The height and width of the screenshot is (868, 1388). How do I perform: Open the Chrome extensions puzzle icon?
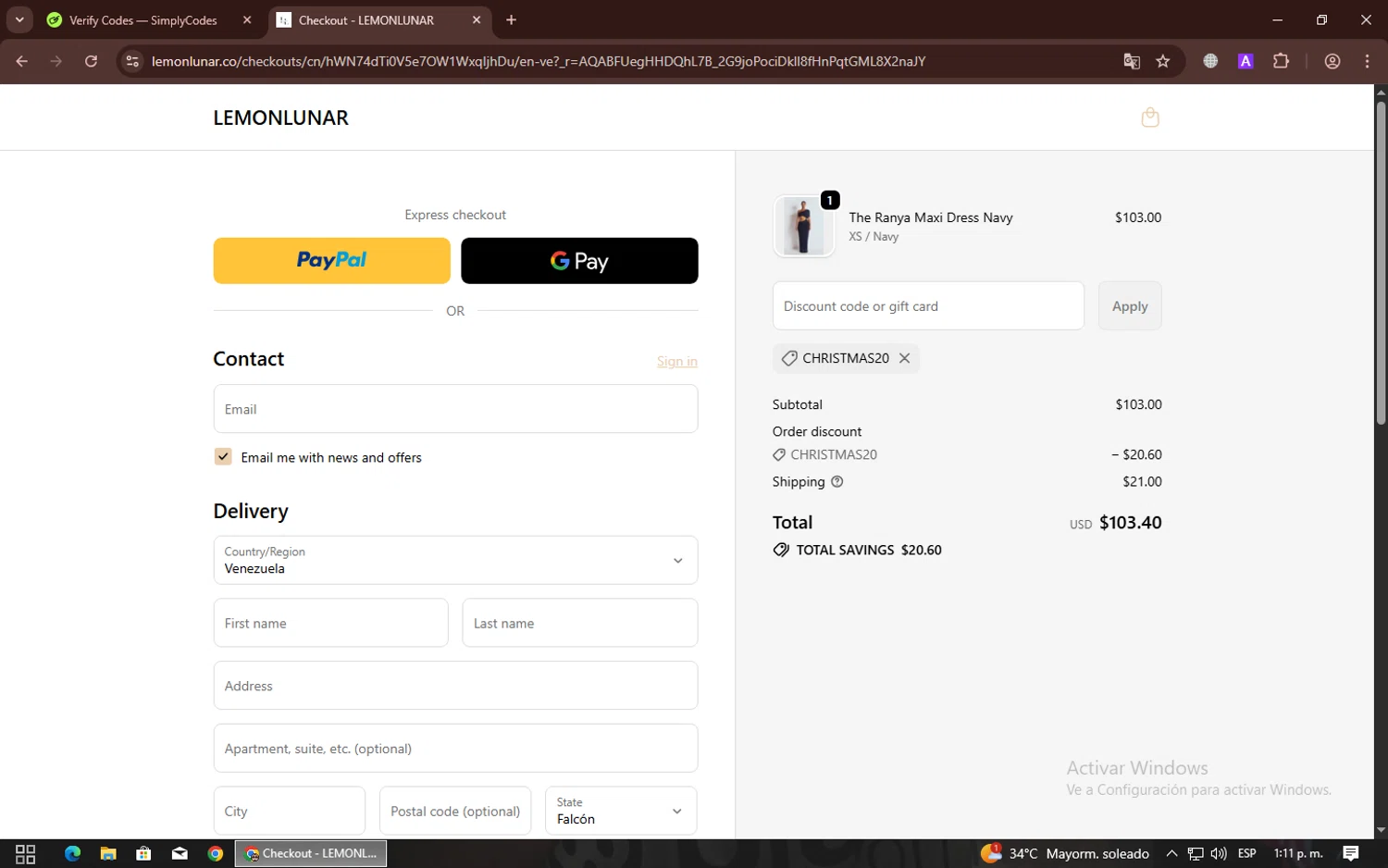1281,61
